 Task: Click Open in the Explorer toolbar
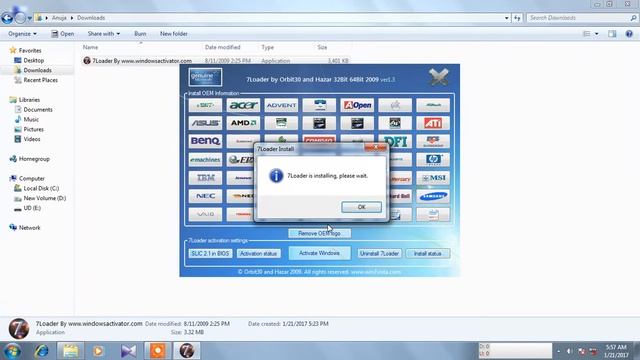62,34
